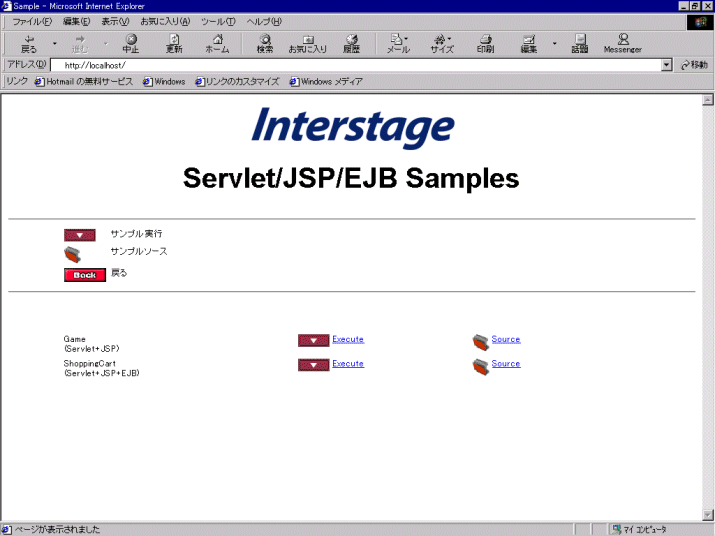
Task: Click the ShoppingCart (Servlet+JSP+EJB) label text
Action: [x=101, y=368]
